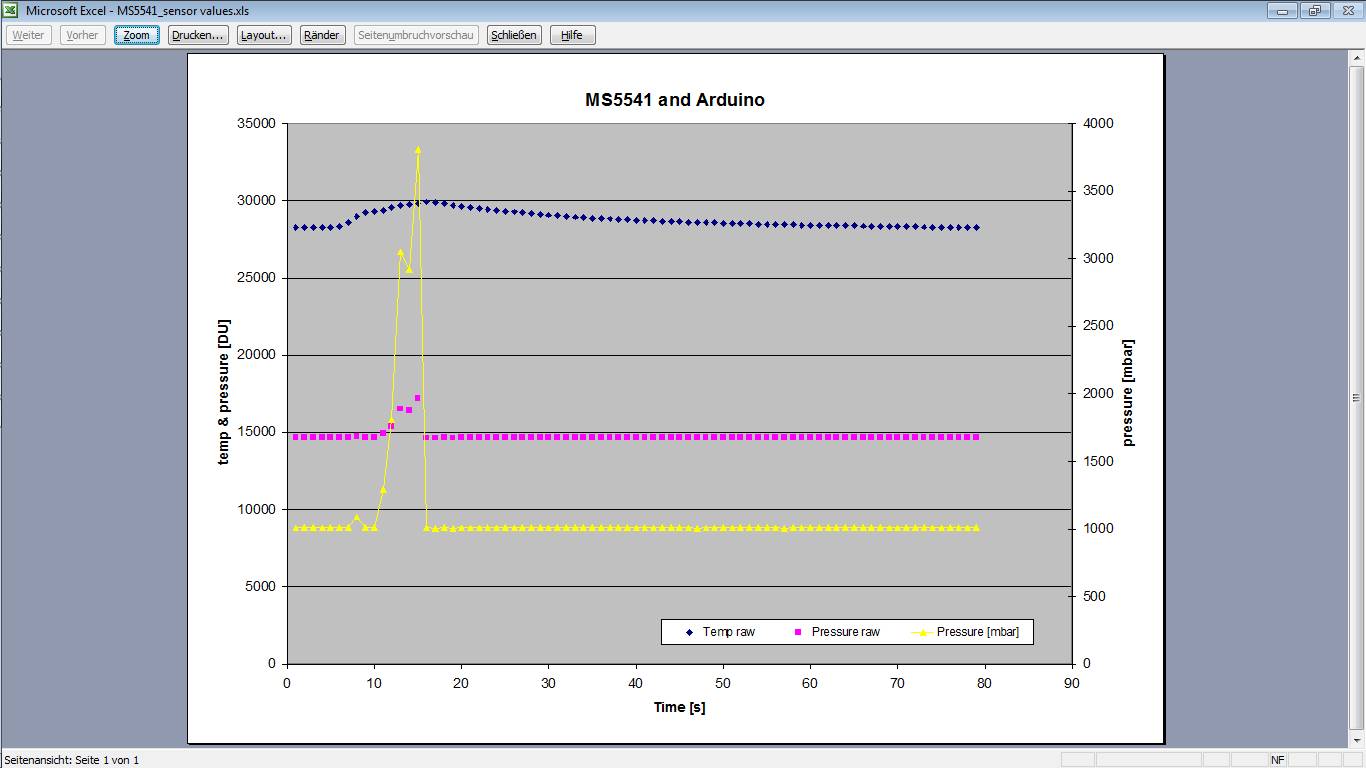
Task: Click 'Pressure [mbar]' legend entry
Action: tap(978, 632)
